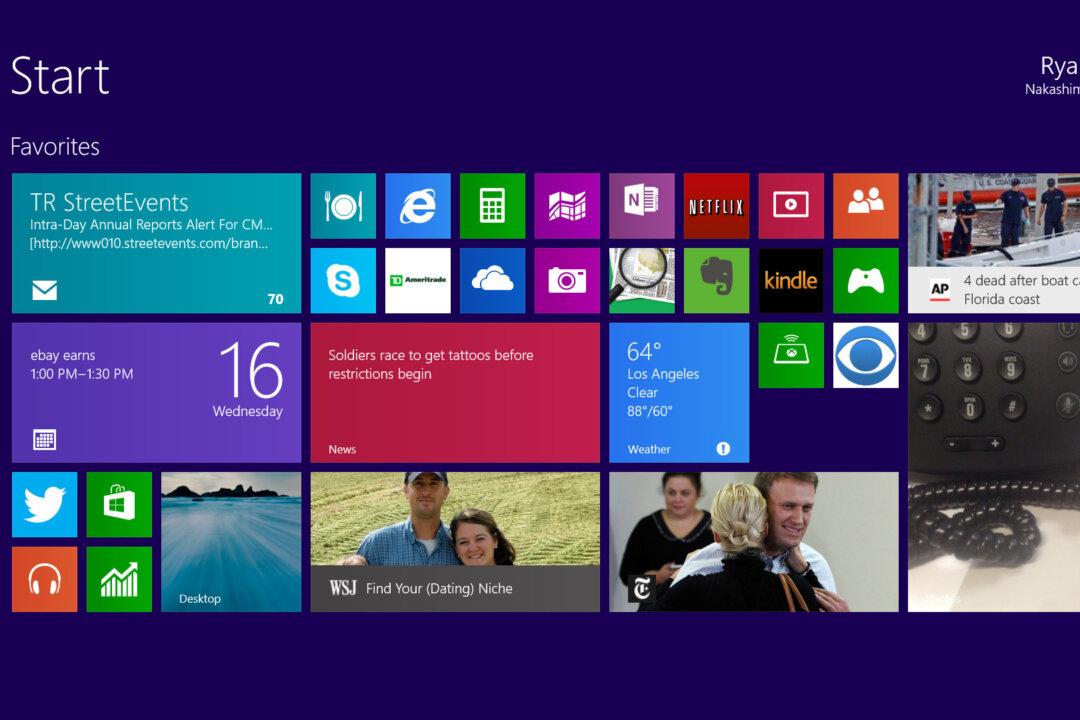Open the OneDrive cloud tile
Image resolution: width=1080 pixels, height=720 pixels.
click(x=492, y=281)
